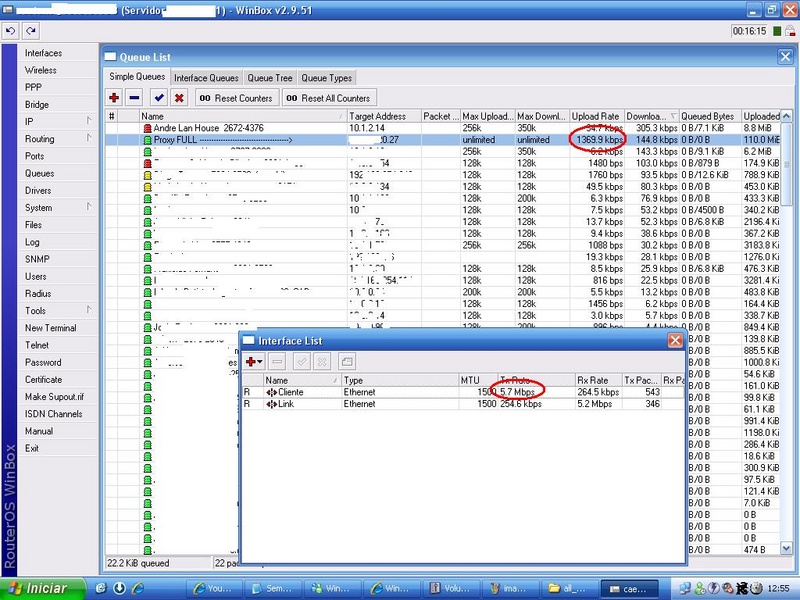Sort queues by Target Address column header
This screenshot has height=600, width=800.
point(384,116)
